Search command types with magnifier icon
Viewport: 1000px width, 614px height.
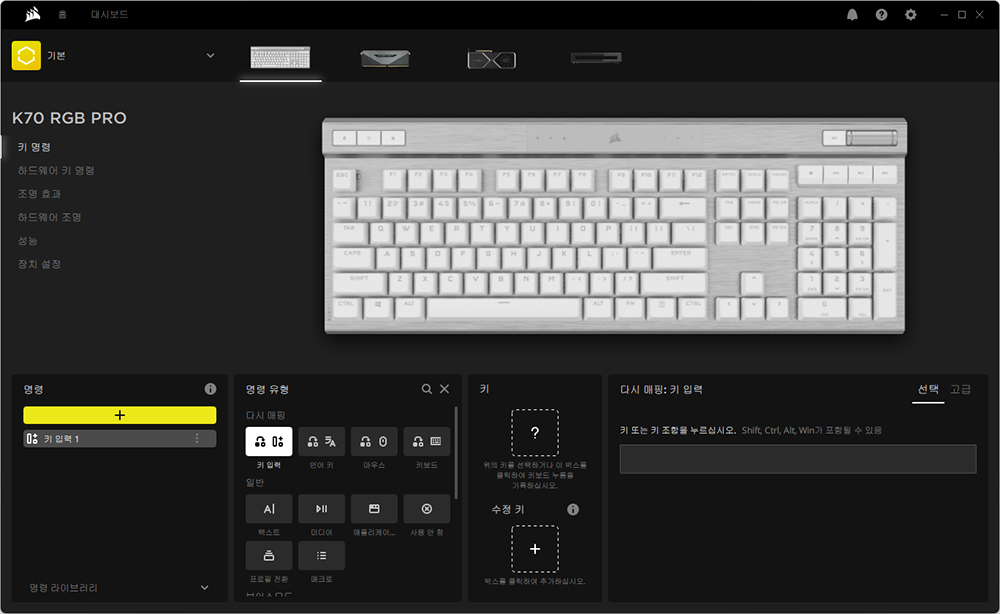pyautogui.click(x=427, y=389)
